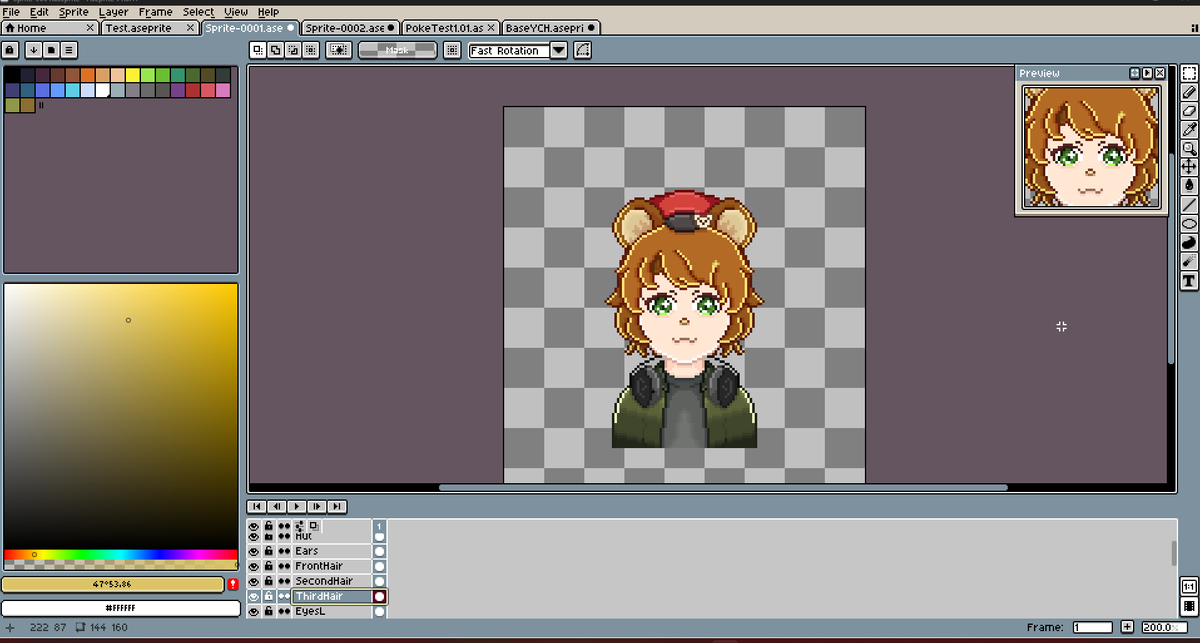Choose Subtract from selection mode icon
The width and height of the screenshot is (1200, 643).
click(293, 50)
